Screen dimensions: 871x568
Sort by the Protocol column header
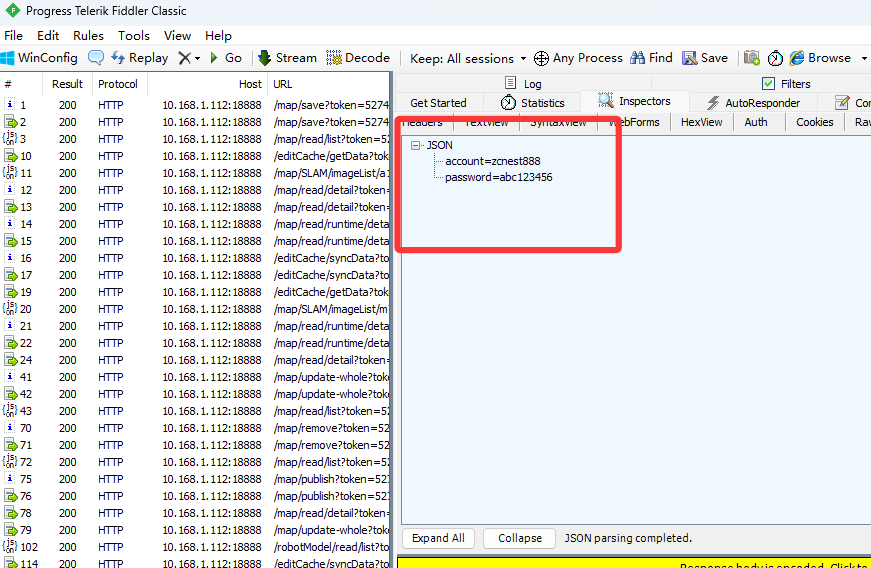point(118,84)
